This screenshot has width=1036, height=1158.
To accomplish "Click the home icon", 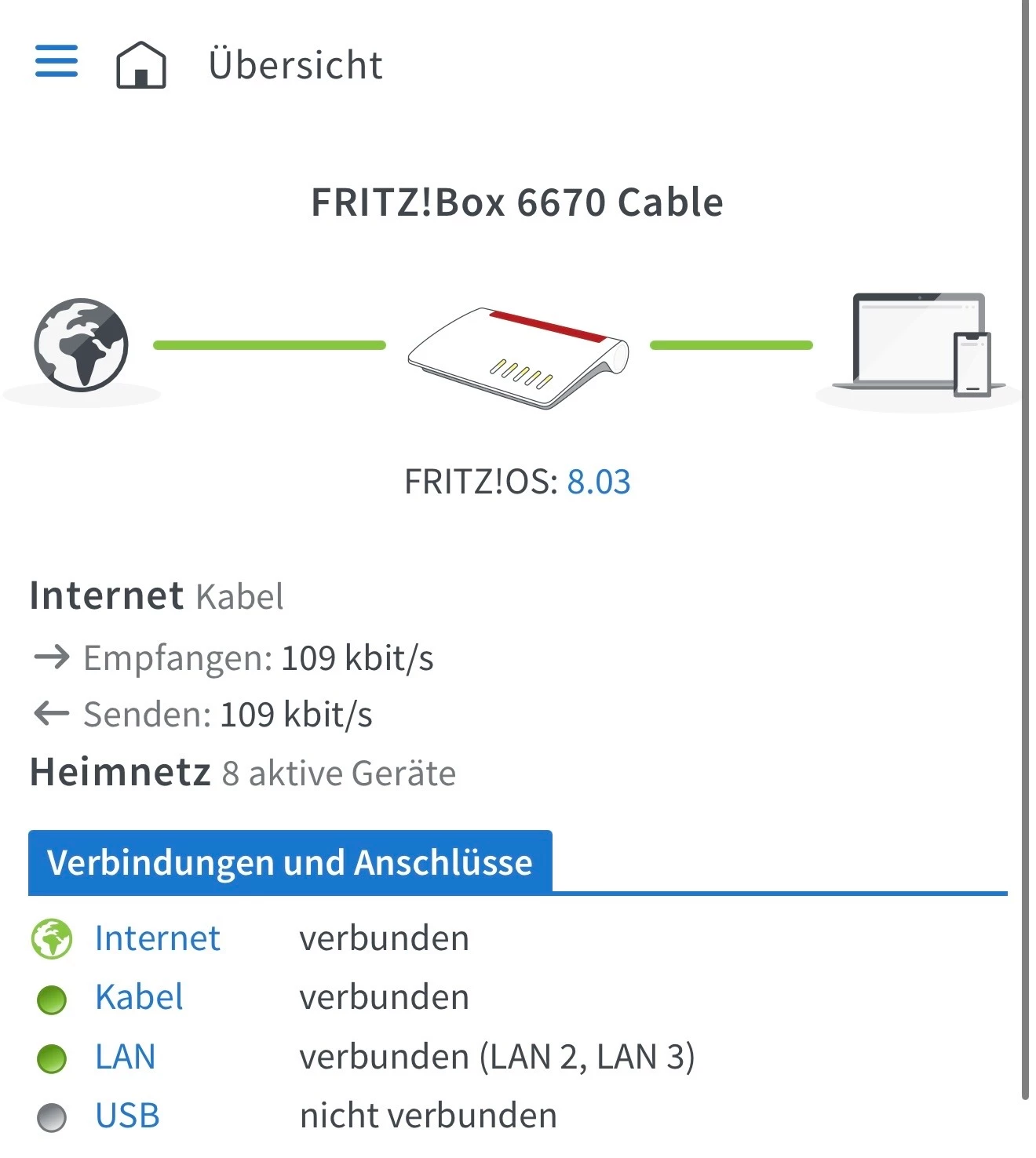I will (x=141, y=64).
